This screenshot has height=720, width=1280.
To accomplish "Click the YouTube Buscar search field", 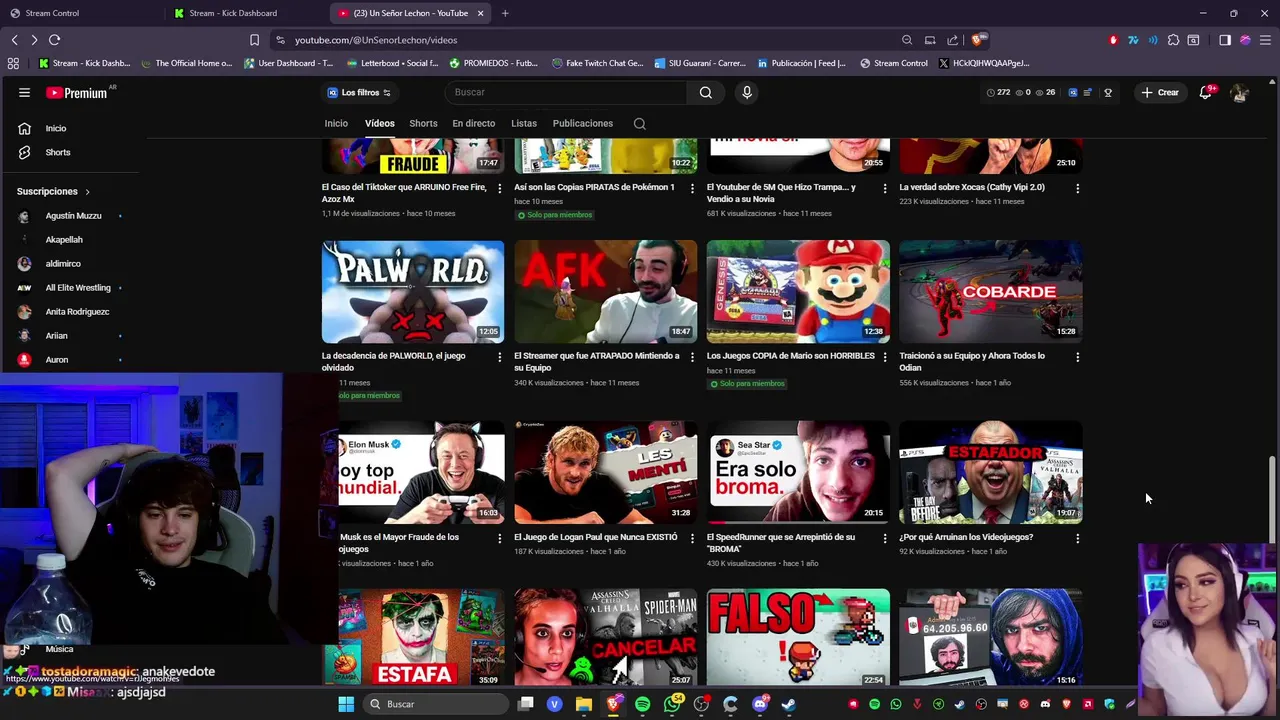I will pos(567,92).
